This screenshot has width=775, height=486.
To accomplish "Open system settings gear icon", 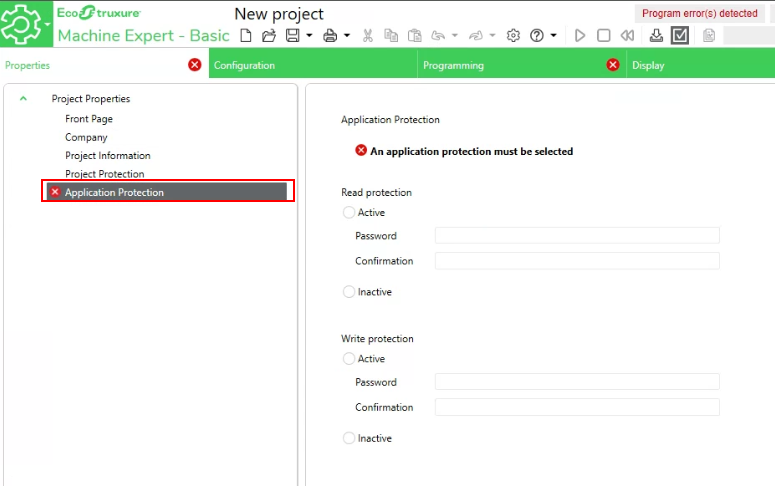I will [513, 36].
